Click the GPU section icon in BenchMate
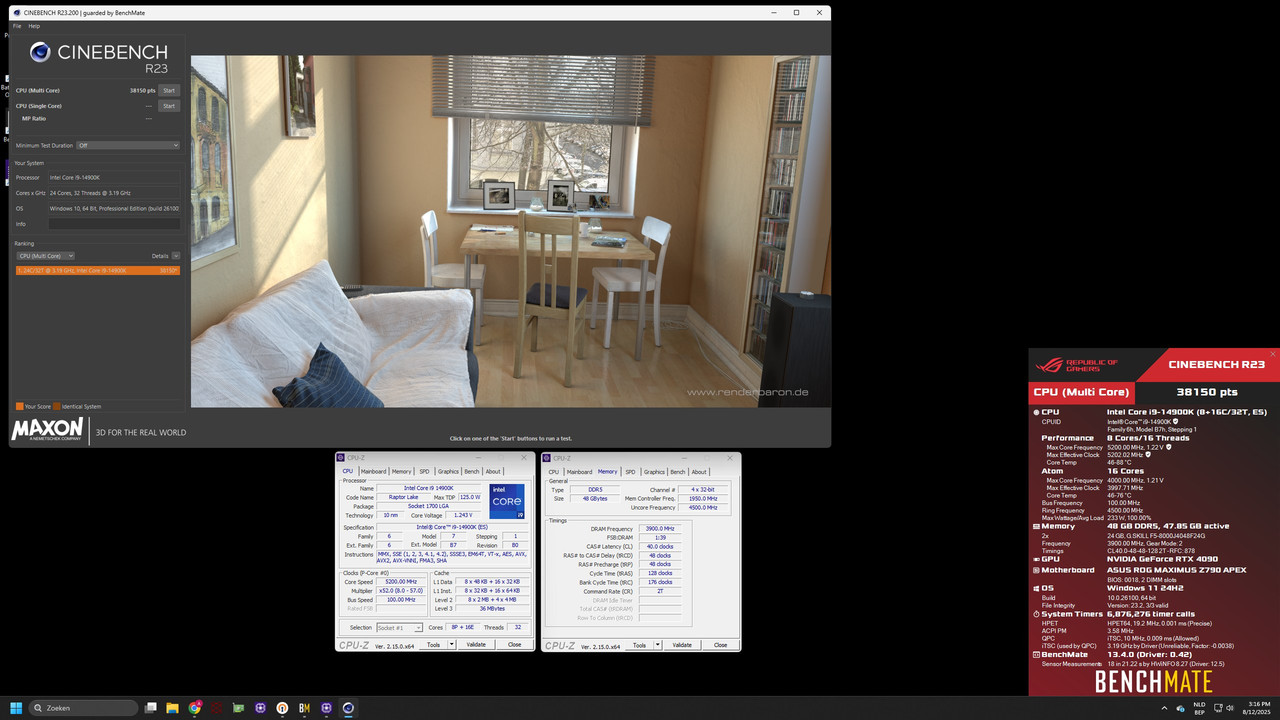 click(1036, 559)
